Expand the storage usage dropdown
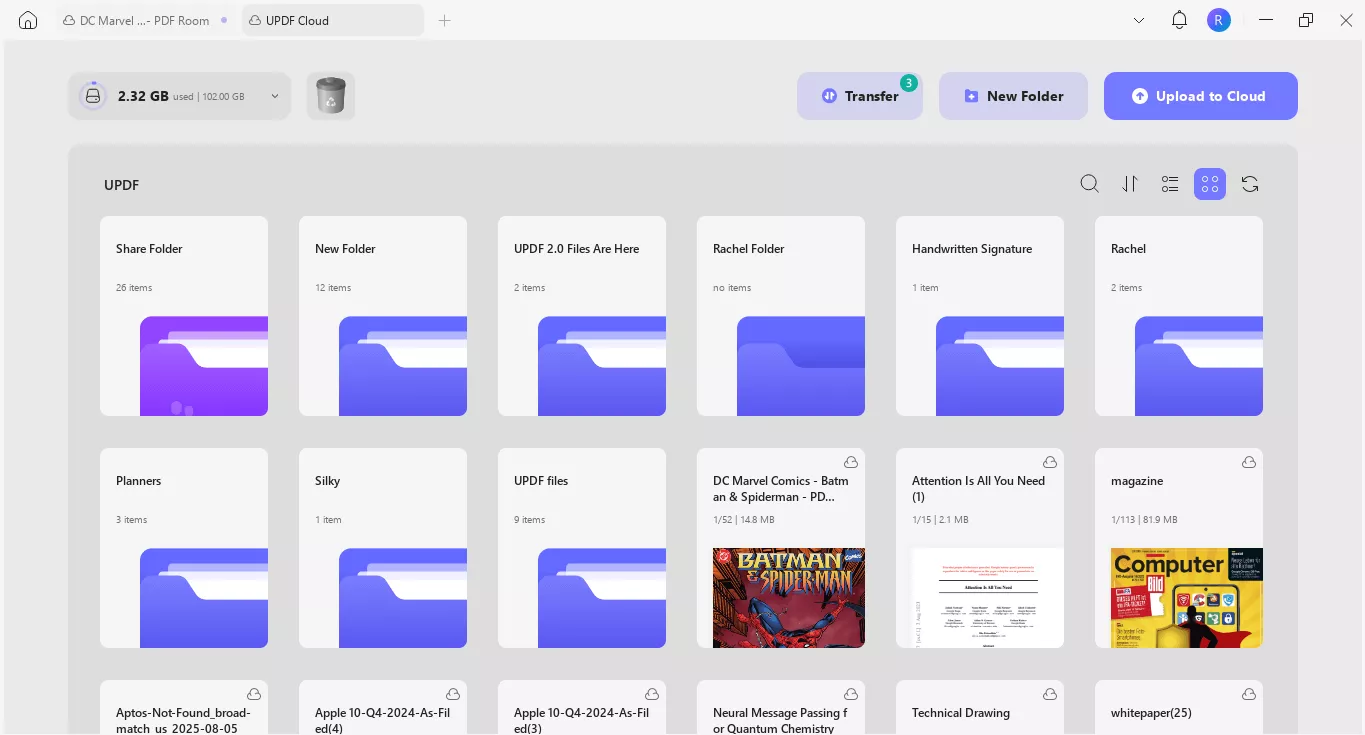The width and height of the screenshot is (1365, 735). pos(275,97)
